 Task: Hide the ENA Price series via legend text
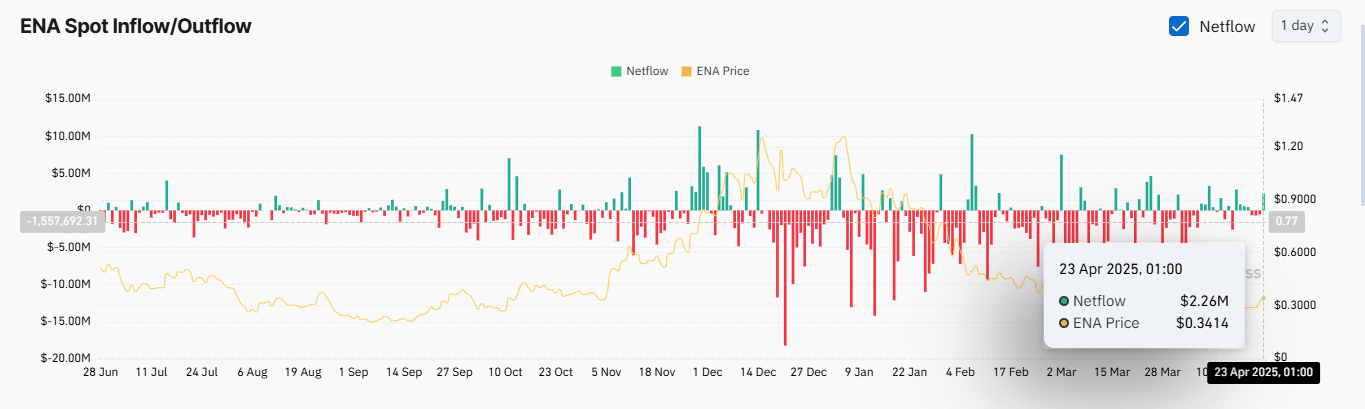coord(722,71)
